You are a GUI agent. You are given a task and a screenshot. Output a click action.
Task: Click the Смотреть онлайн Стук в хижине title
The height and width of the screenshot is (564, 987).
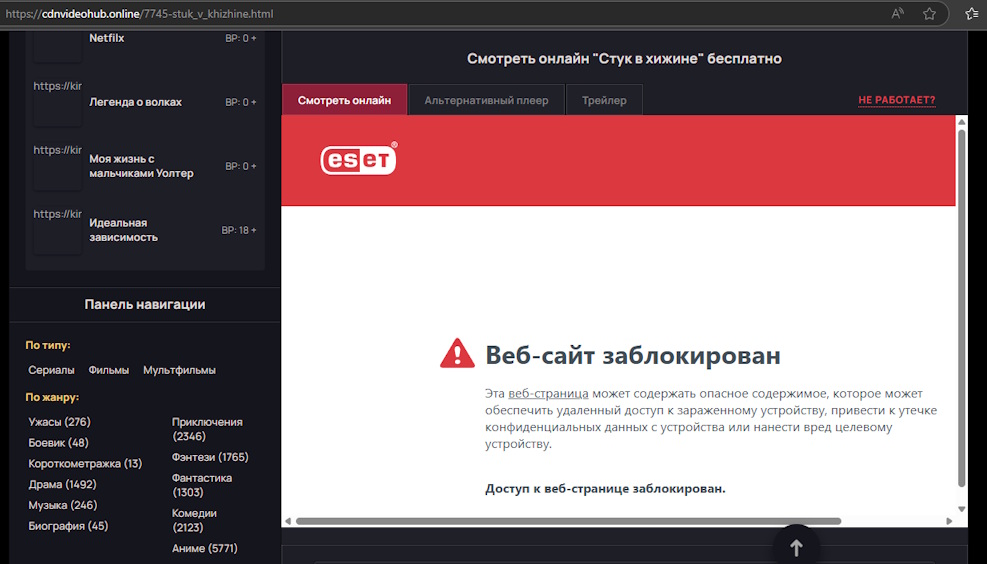624,59
